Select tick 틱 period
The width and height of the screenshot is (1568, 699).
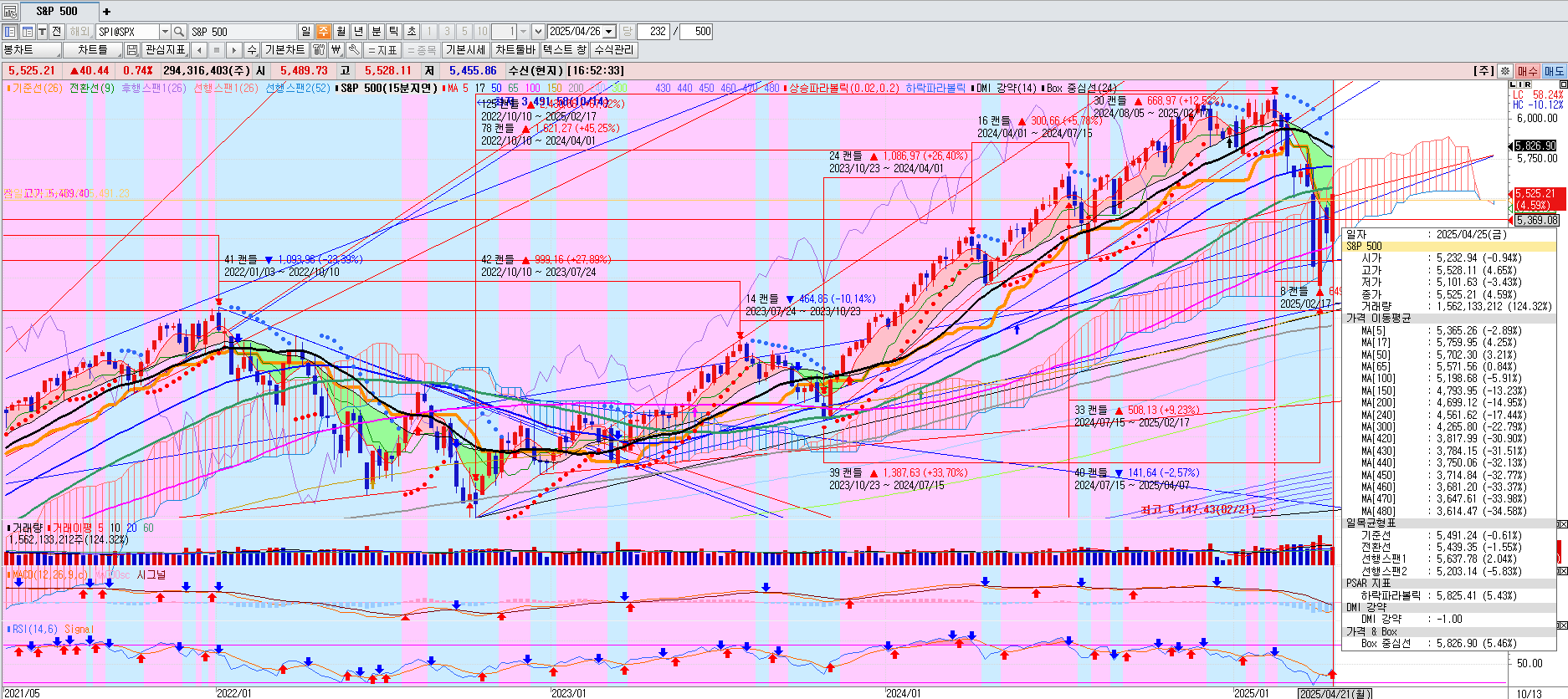tap(393, 31)
